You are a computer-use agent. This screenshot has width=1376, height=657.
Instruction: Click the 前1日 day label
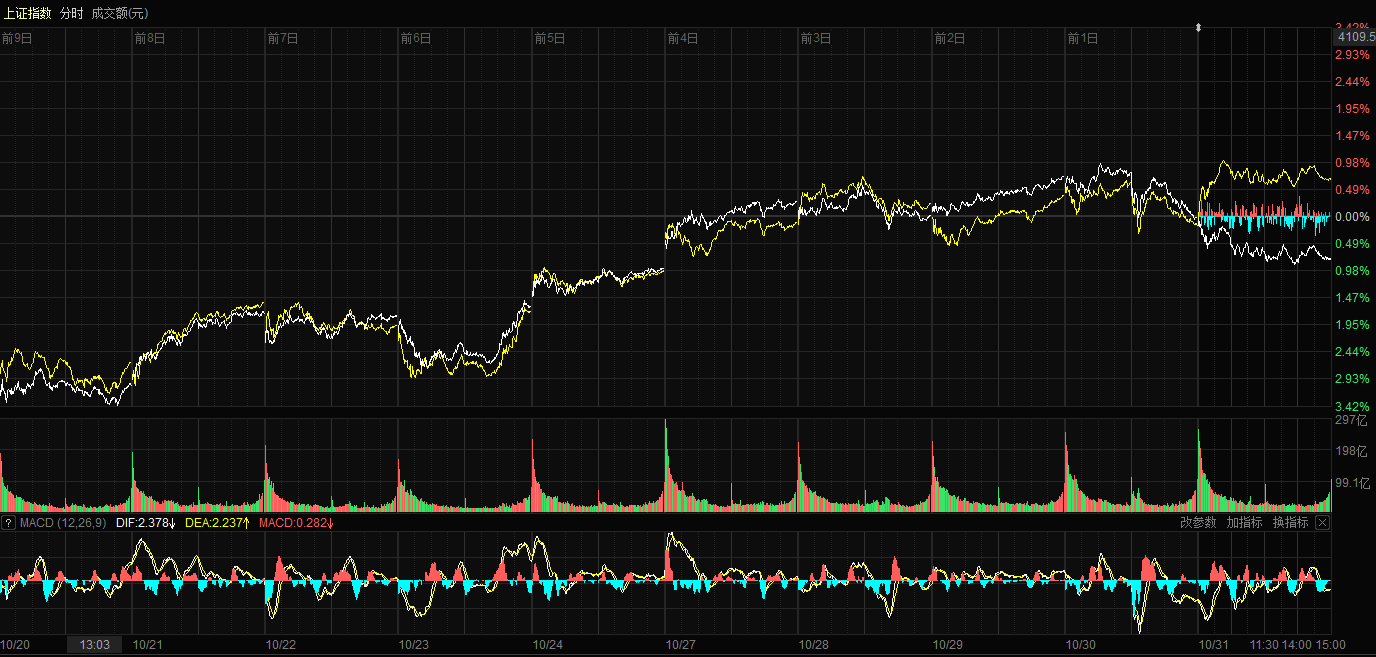(x=1082, y=39)
